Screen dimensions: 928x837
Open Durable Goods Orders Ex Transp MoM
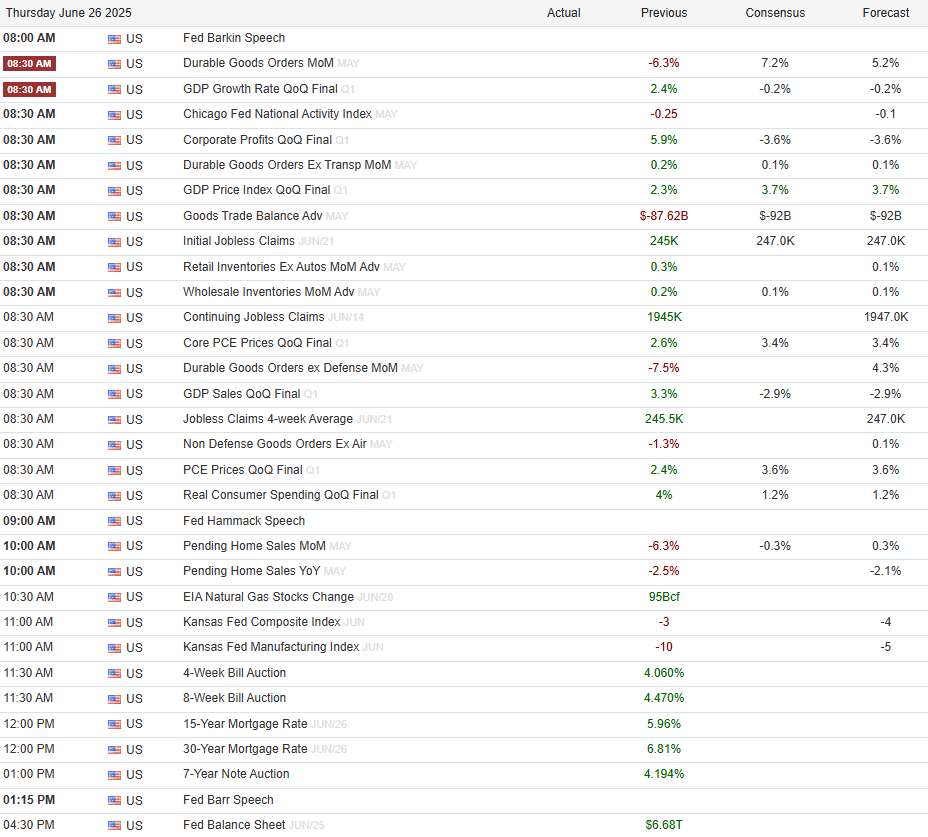(x=287, y=165)
